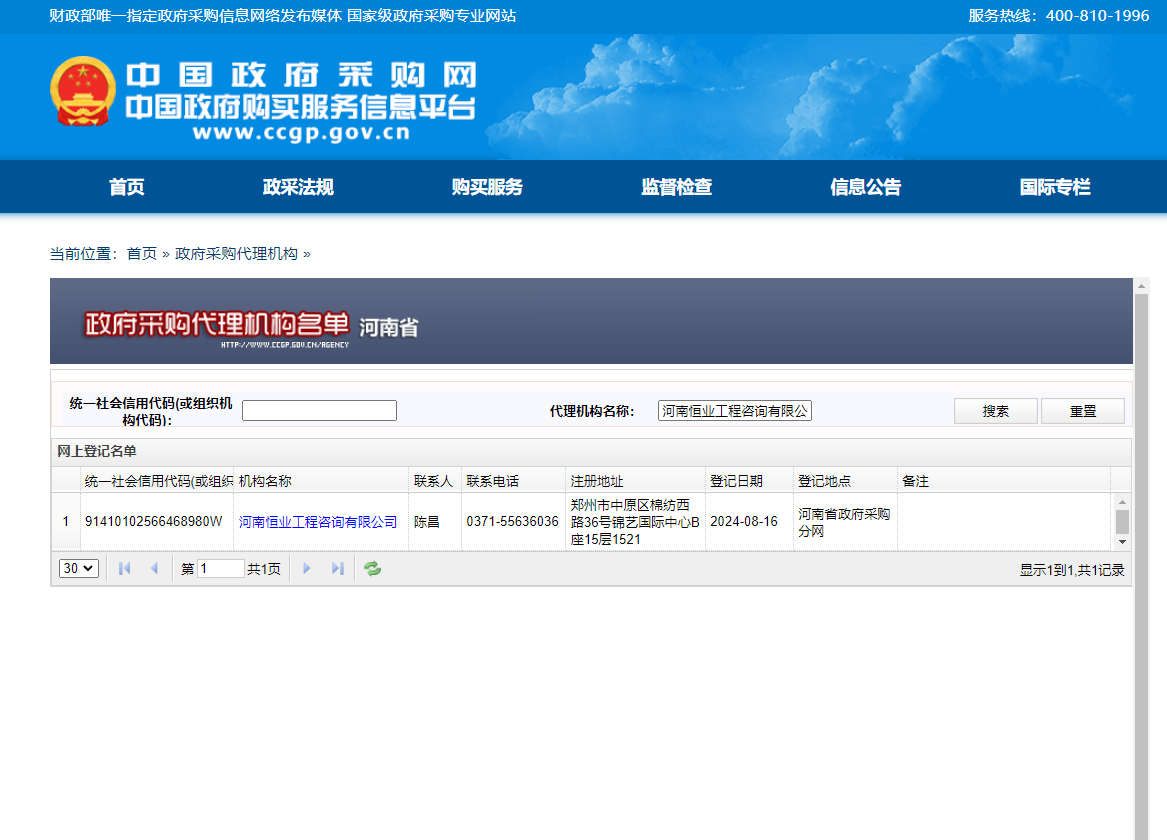Image resolution: width=1167 pixels, height=840 pixels.
Task: Click the 重置 reset button
Action: [1083, 411]
